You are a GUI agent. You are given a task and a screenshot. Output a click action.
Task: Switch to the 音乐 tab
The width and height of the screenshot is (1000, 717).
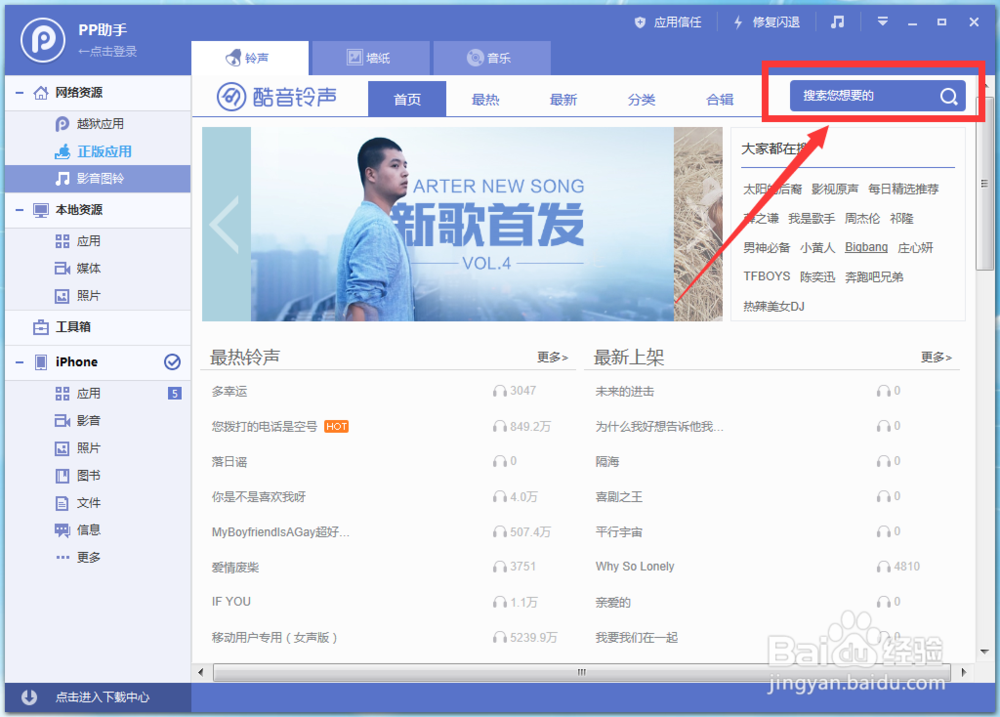click(x=491, y=58)
